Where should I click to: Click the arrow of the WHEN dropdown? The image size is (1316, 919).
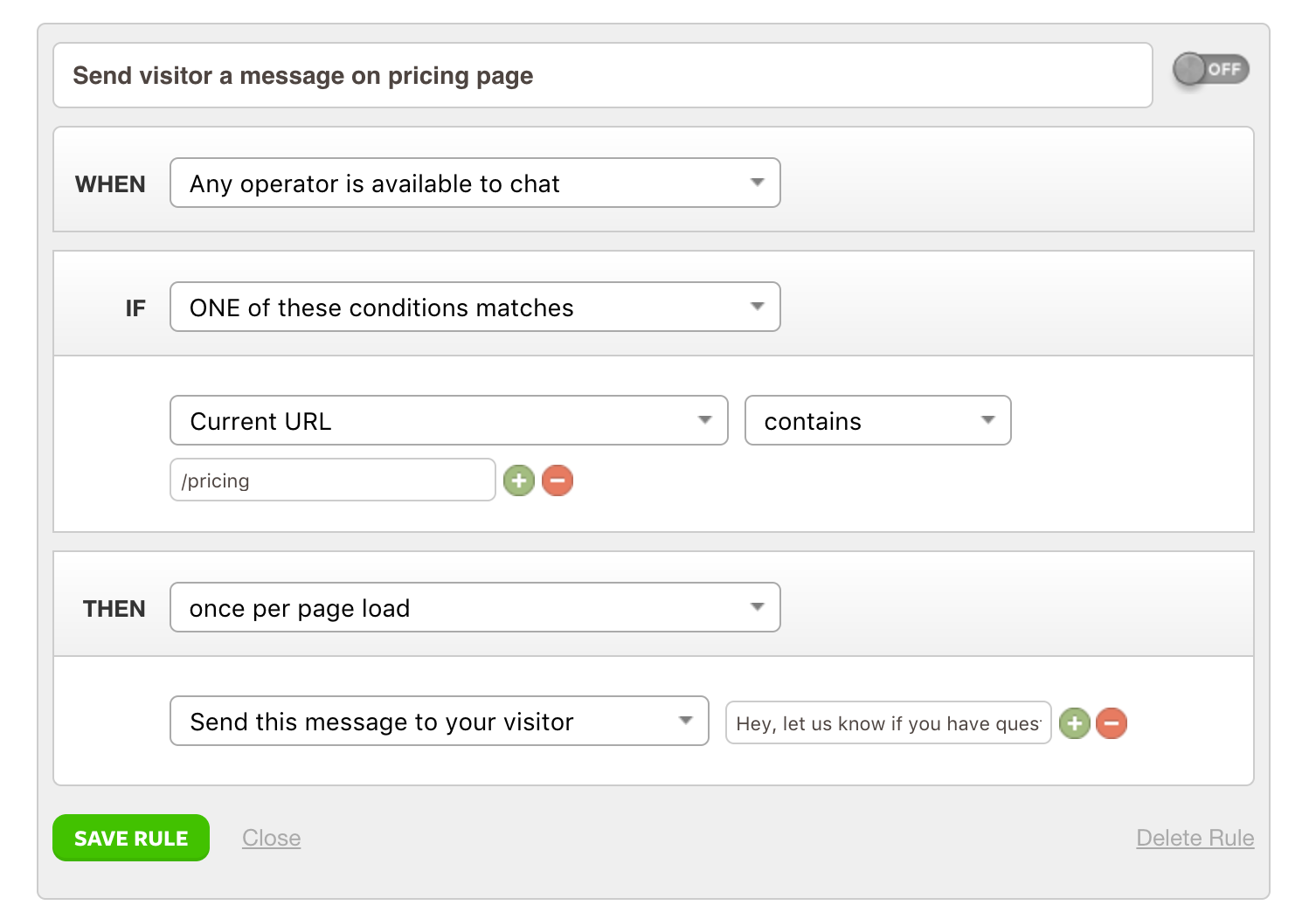point(757,183)
